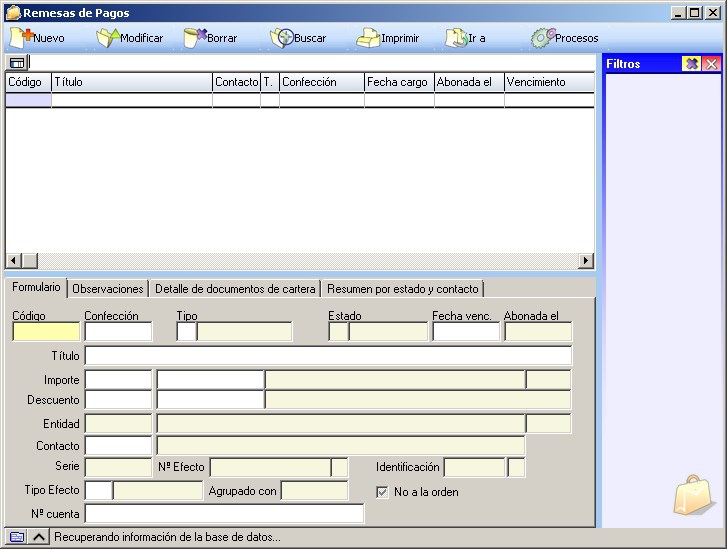Select the Resumen por estado y contacto tab
727x549 pixels.
coord(402,289)
